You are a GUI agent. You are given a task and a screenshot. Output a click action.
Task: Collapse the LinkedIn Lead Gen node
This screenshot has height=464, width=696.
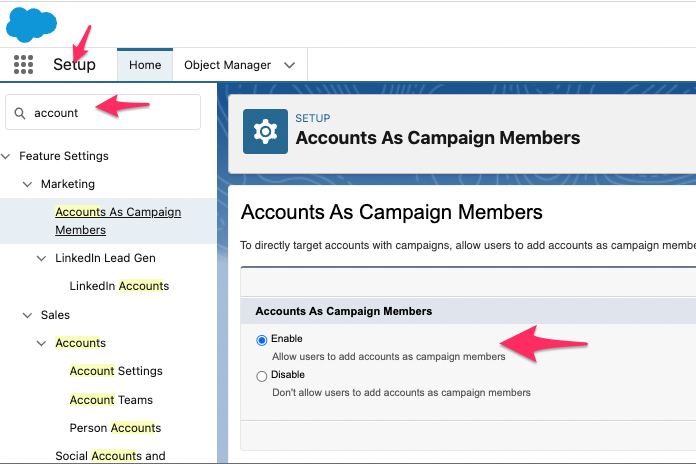tap(41, 258)
